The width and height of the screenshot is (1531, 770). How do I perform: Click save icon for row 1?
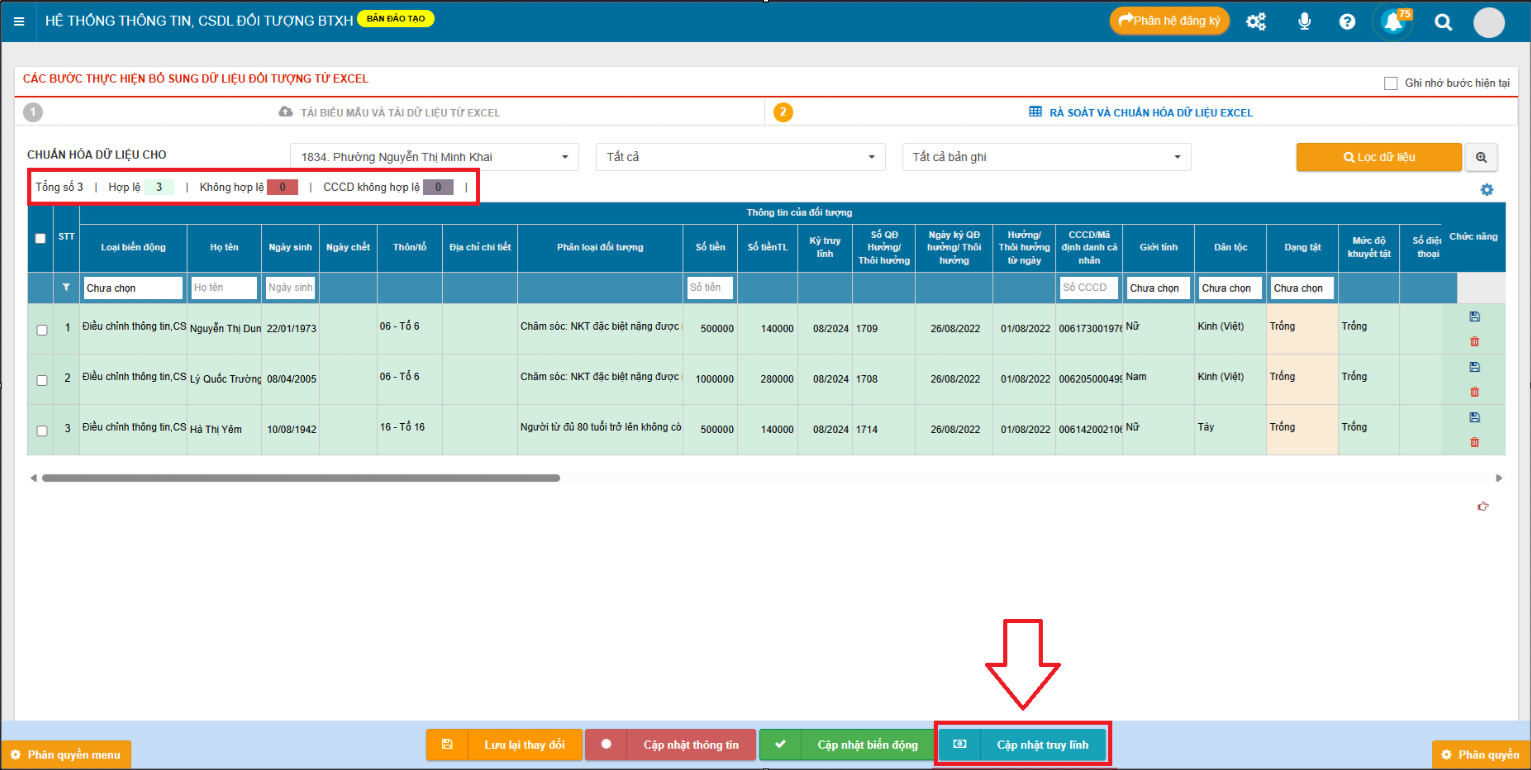click(x=1474, y=316)
